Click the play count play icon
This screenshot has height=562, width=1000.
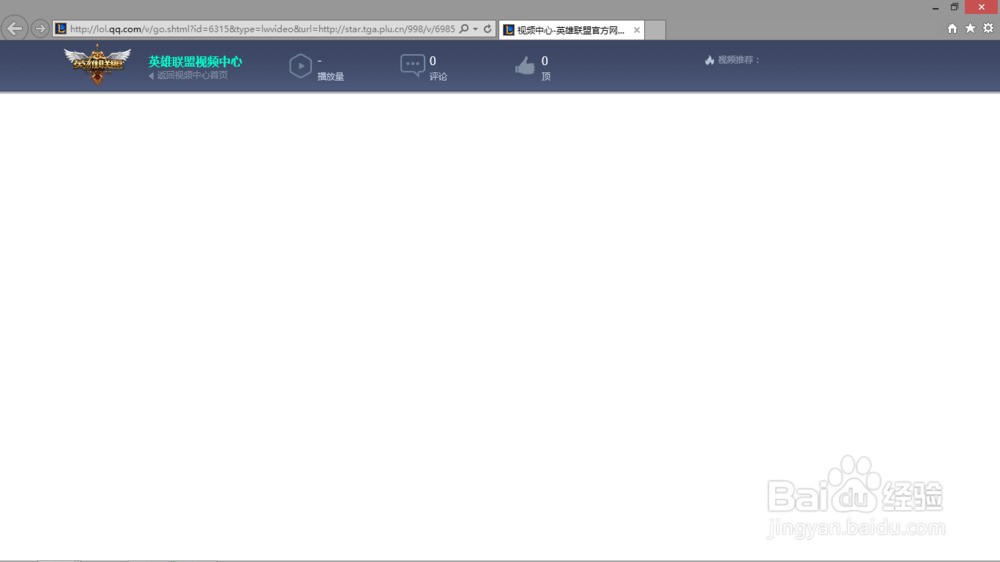[x=300, y=66]
